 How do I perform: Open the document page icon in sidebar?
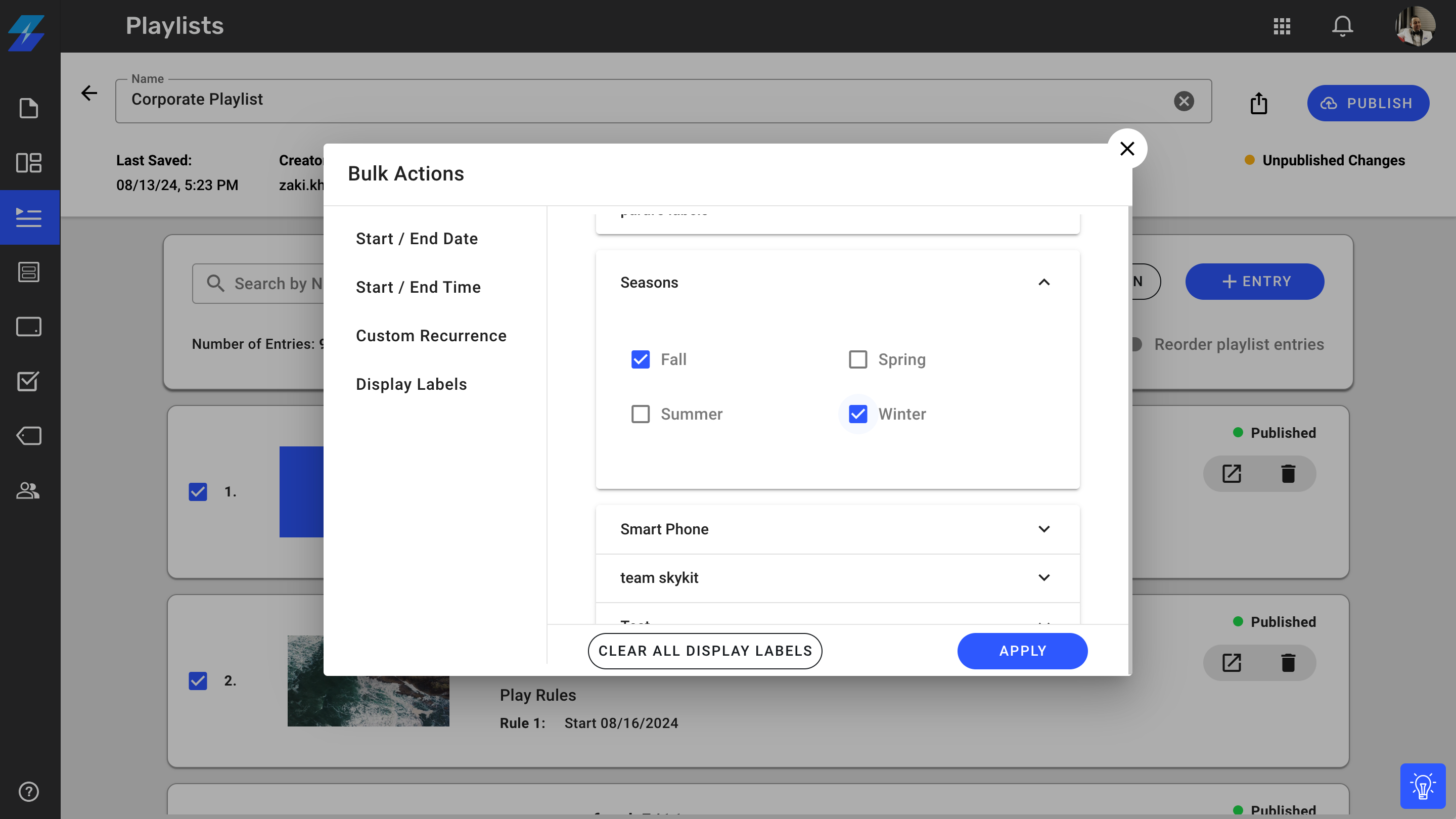coord(28,108)
